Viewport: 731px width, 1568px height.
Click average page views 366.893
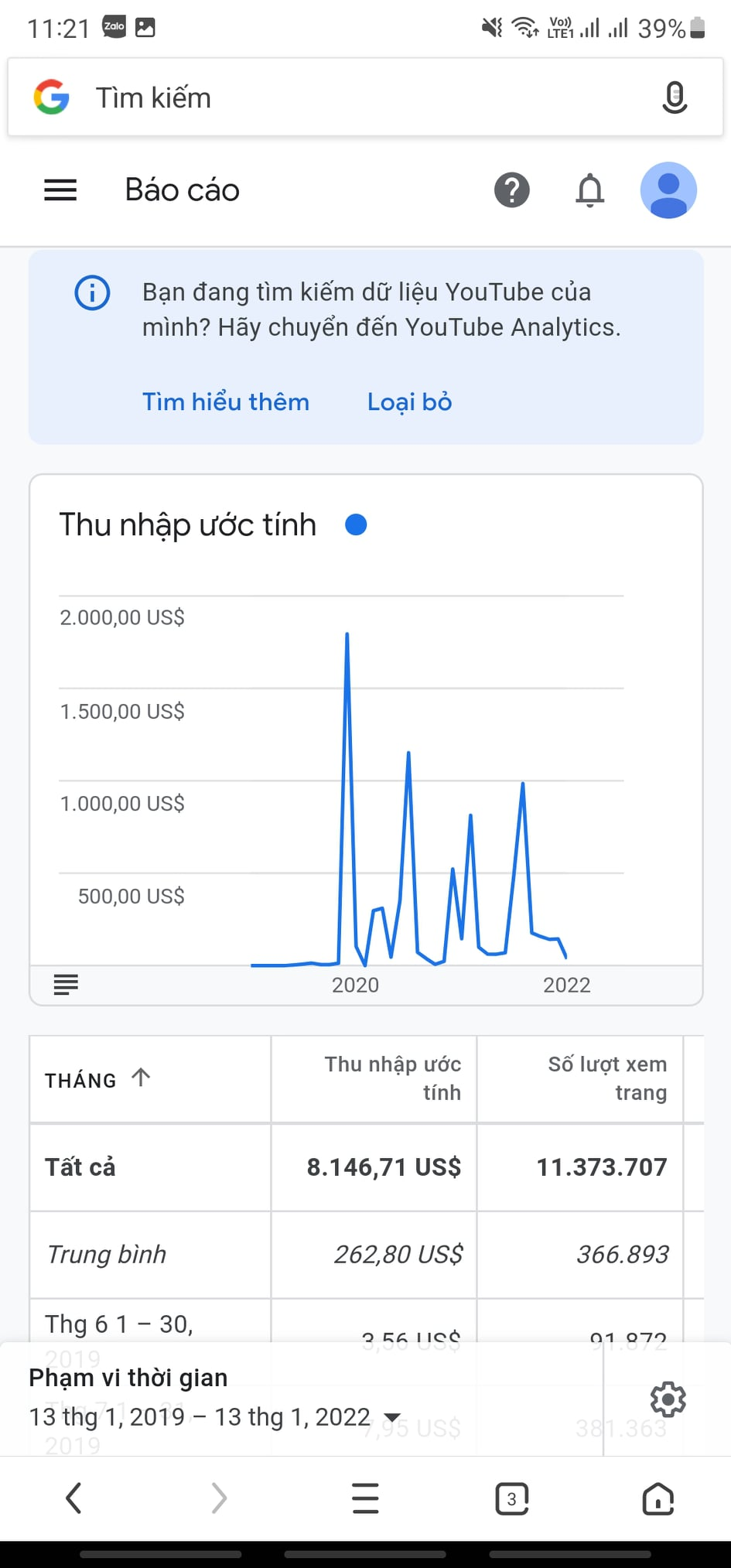point(623,1255)
